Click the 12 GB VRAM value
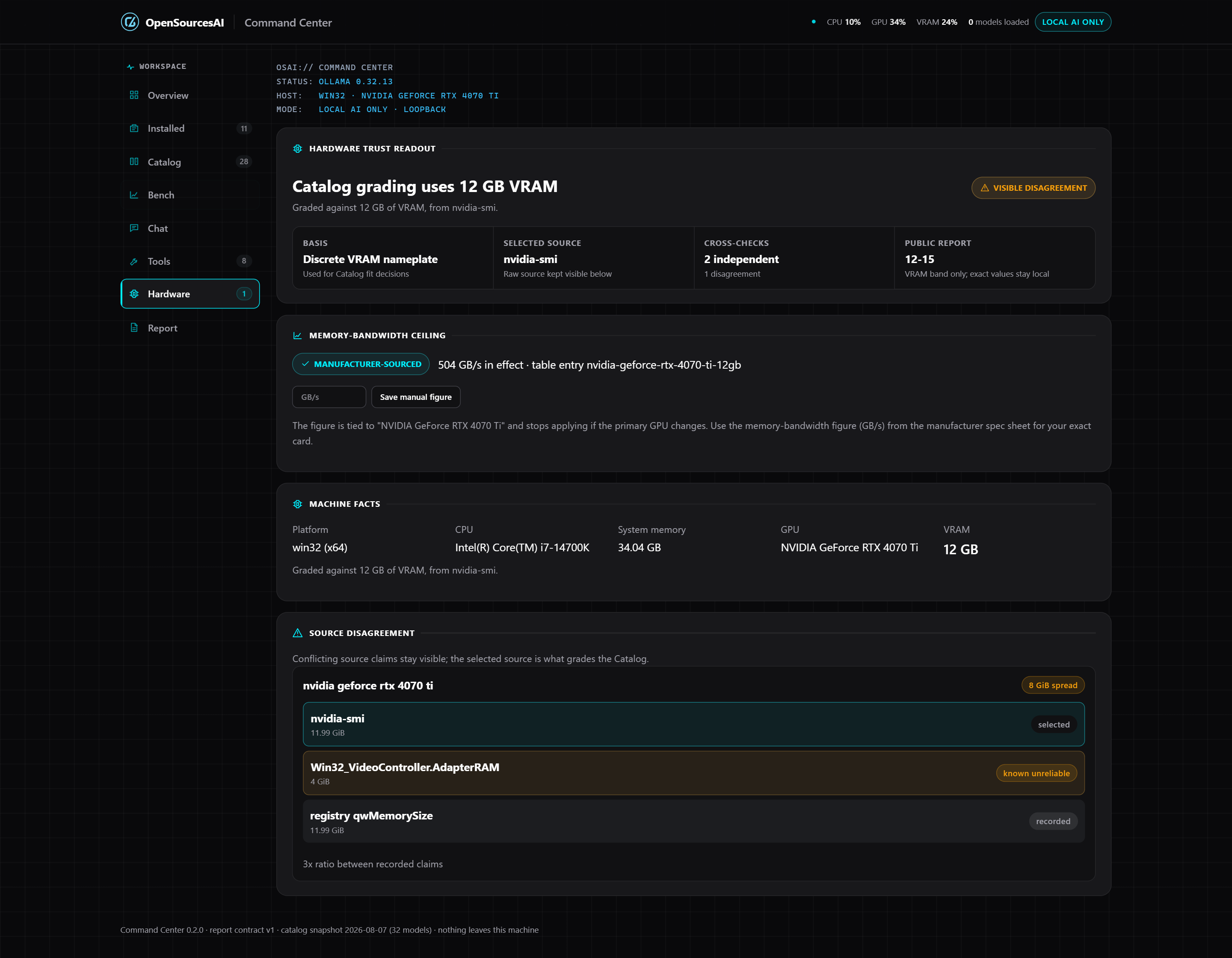Screen dimensions: 1232x958 click(960, 549)
